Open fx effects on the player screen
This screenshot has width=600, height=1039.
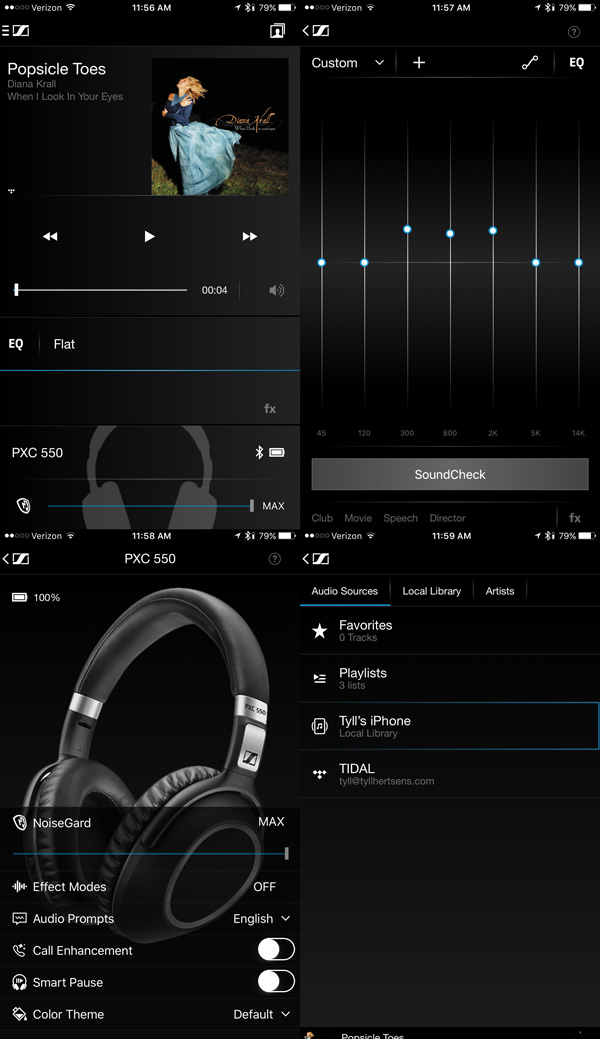270,408
